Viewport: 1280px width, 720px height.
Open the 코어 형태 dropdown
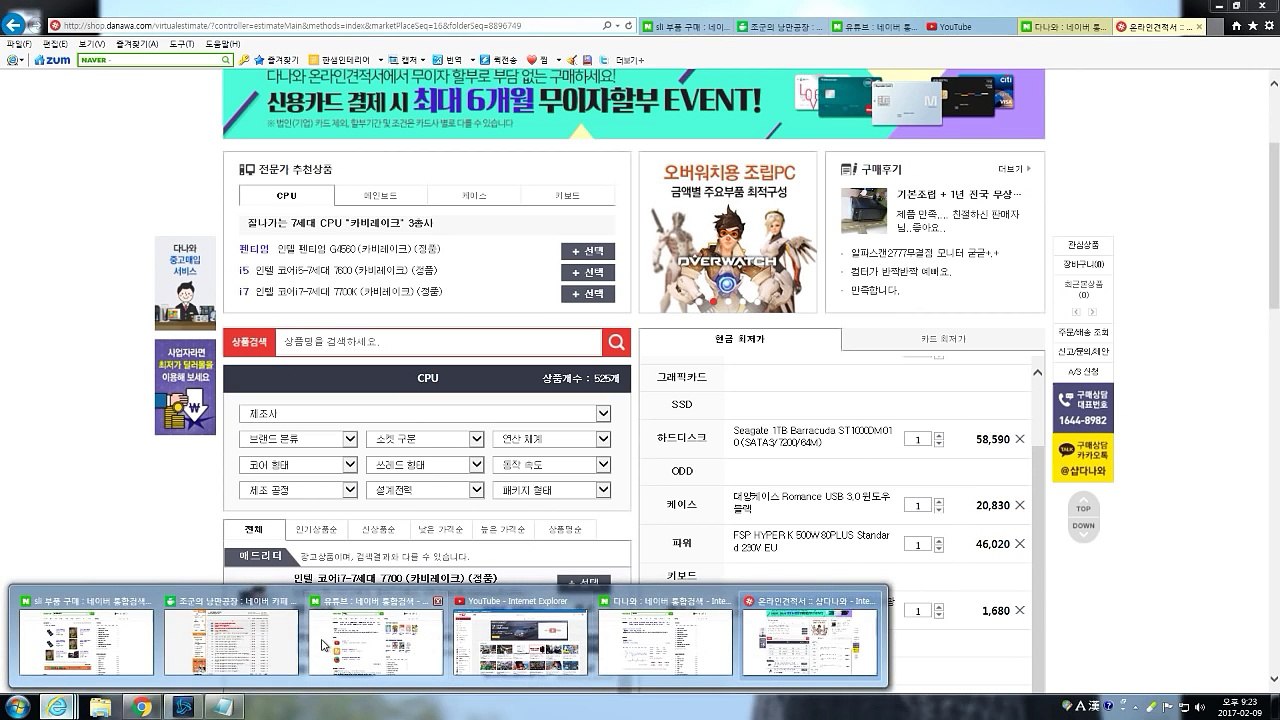pyautogui.click(x=298, y=465)
